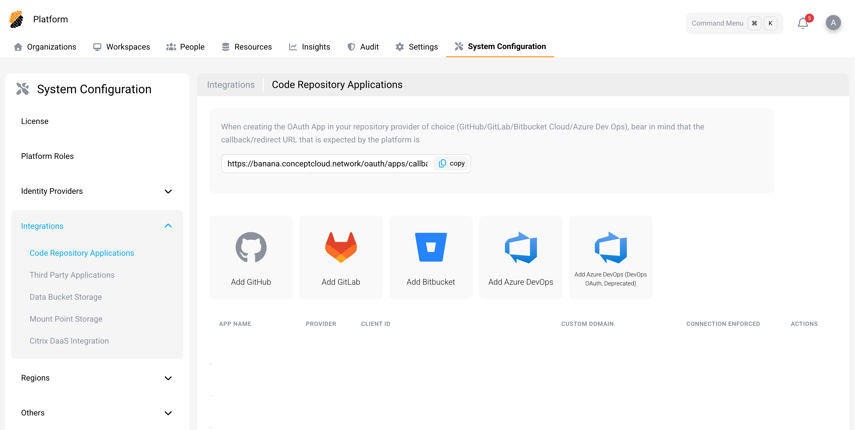Click the Code Repository Applications page title
Image resolution: width=855 pixels, height=430 pixels.
[x=337, y=85]
